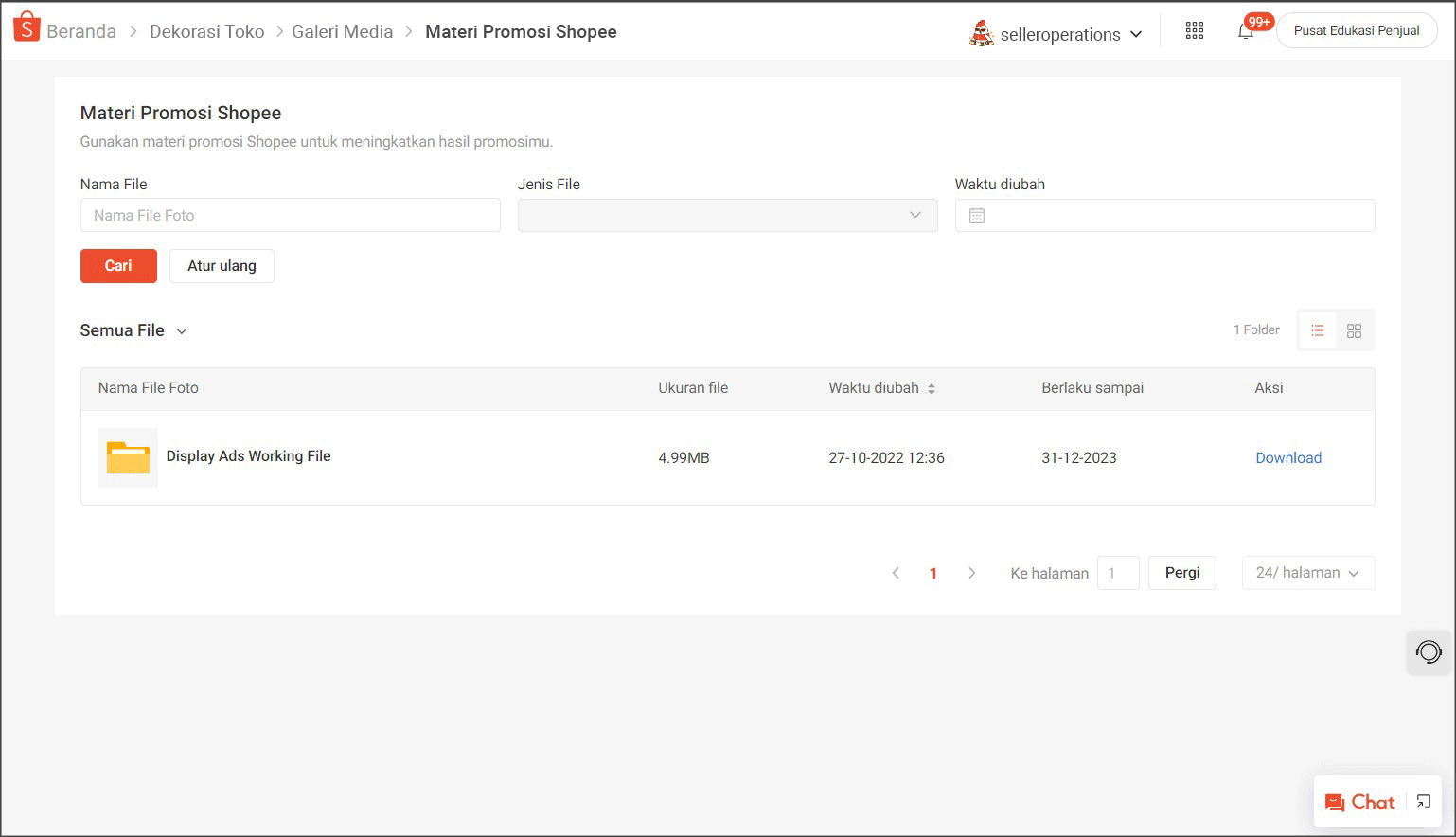Switch to list view icon
This screenshot has height=837, width=1456.
1317,330
